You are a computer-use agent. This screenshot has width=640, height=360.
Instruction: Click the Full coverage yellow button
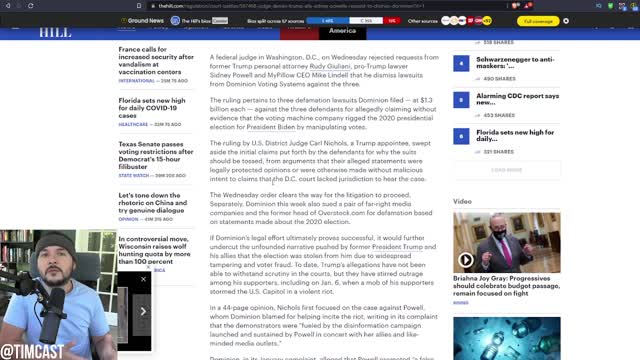pos(538,21)
